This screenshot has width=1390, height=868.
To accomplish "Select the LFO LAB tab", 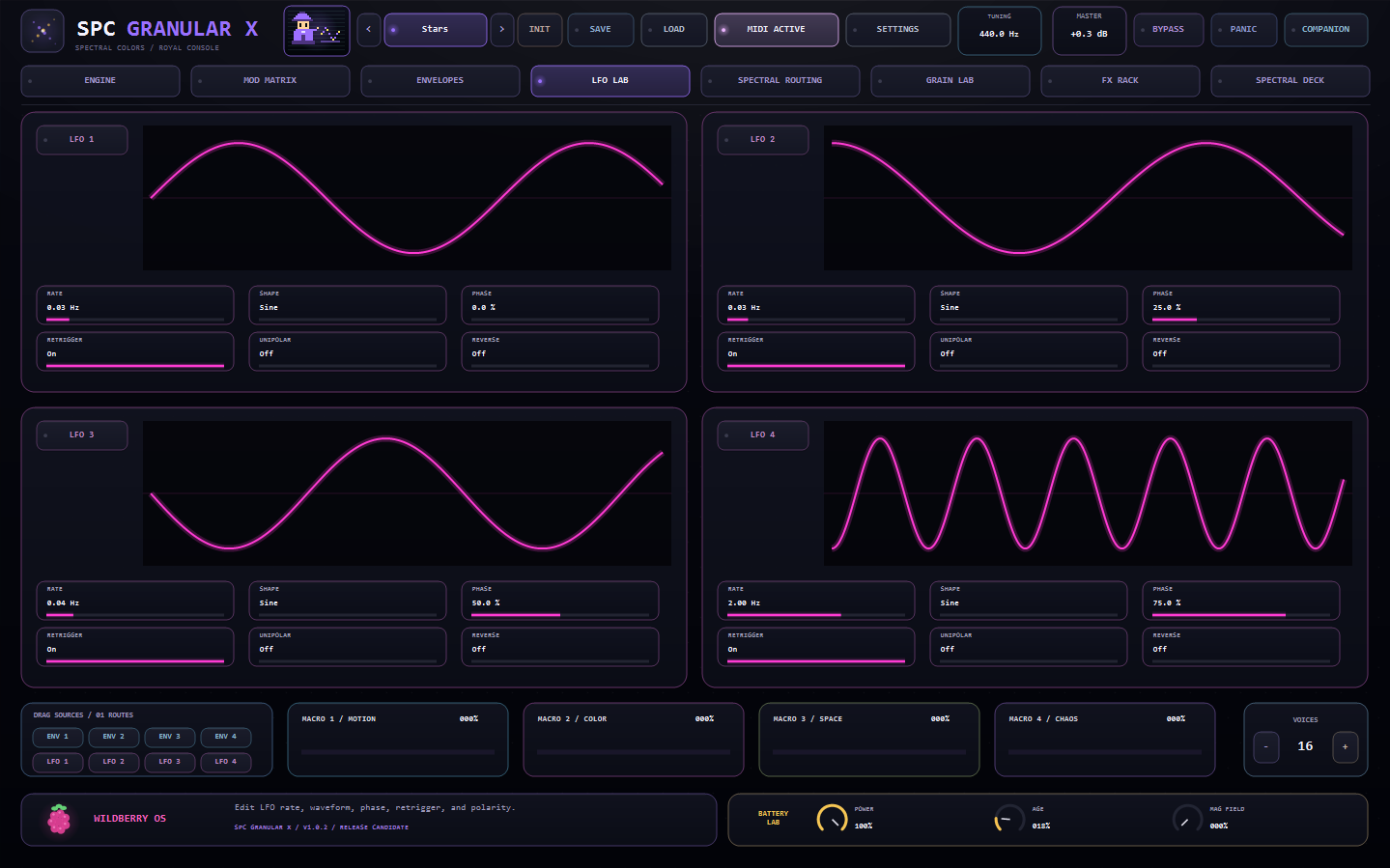I will pyautogui.click(x=610, y=81).
